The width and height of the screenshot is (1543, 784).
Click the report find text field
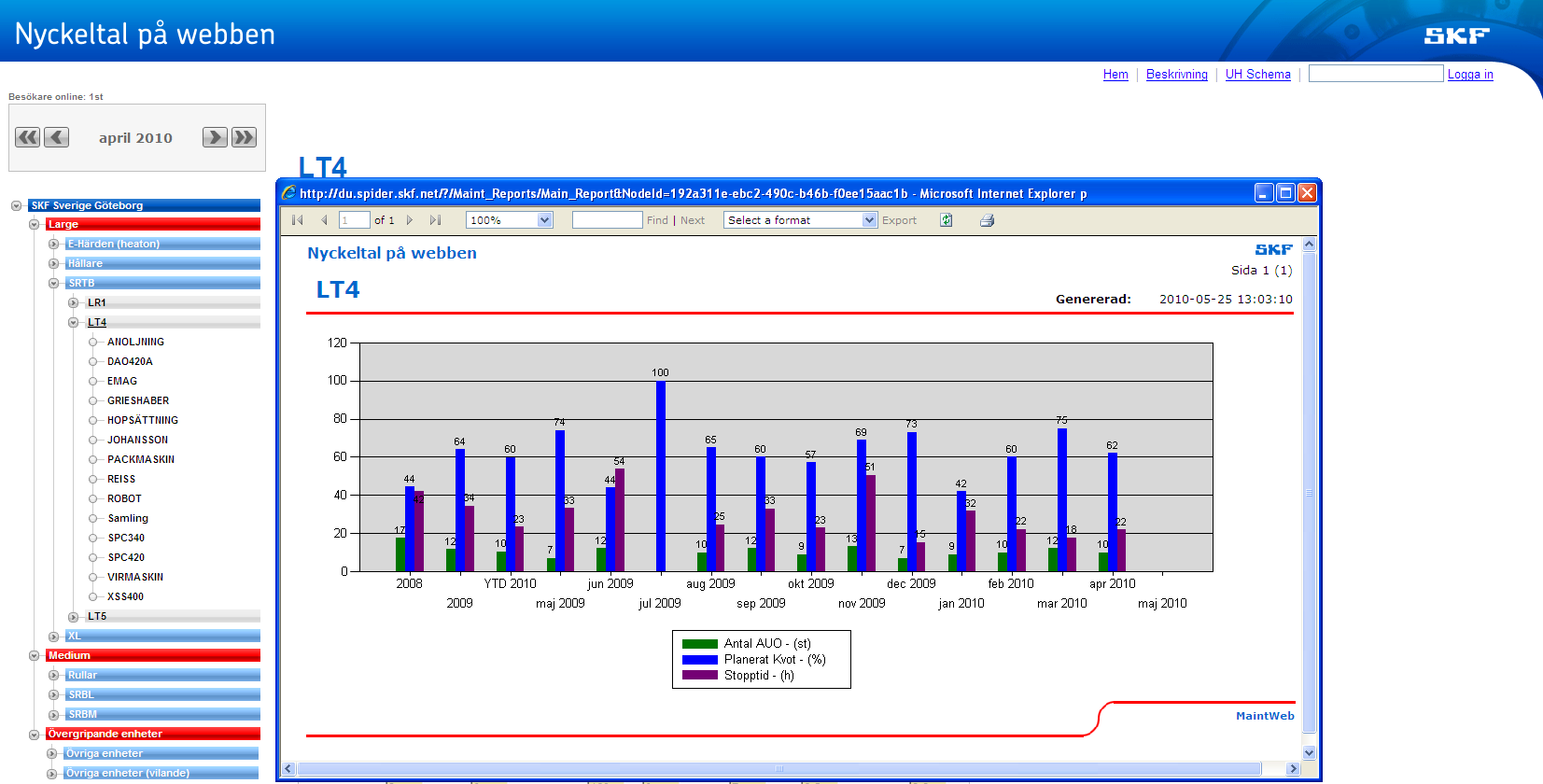tap(608, 220)
